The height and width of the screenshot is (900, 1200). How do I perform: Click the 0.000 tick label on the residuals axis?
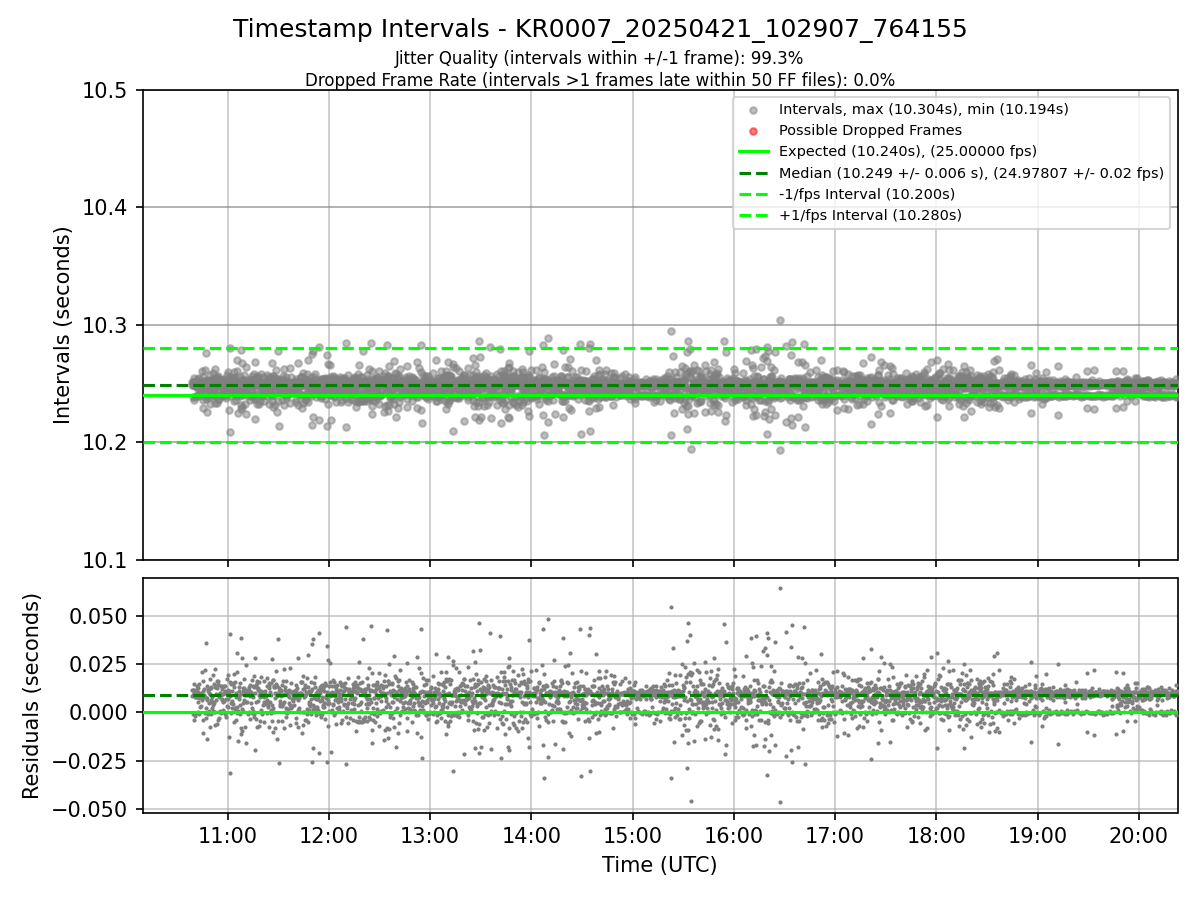click(101, 712)
